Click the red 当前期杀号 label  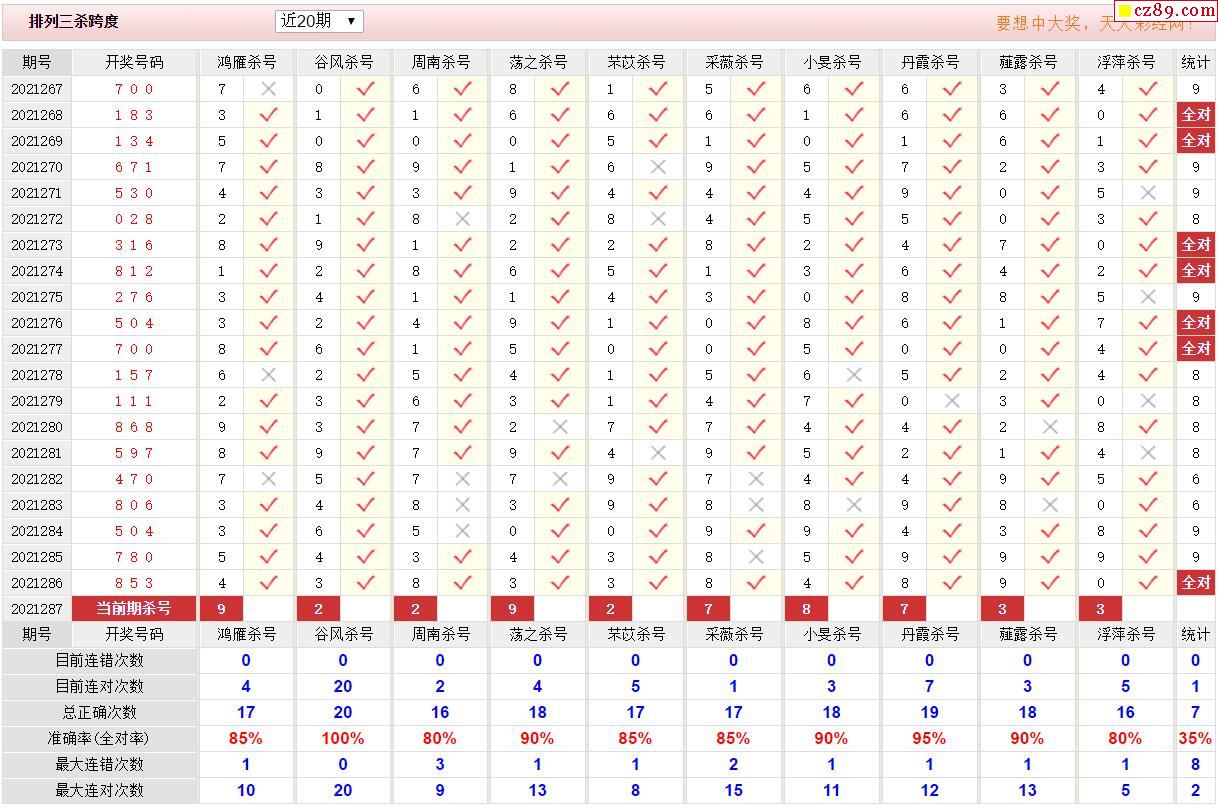(134, 609)
